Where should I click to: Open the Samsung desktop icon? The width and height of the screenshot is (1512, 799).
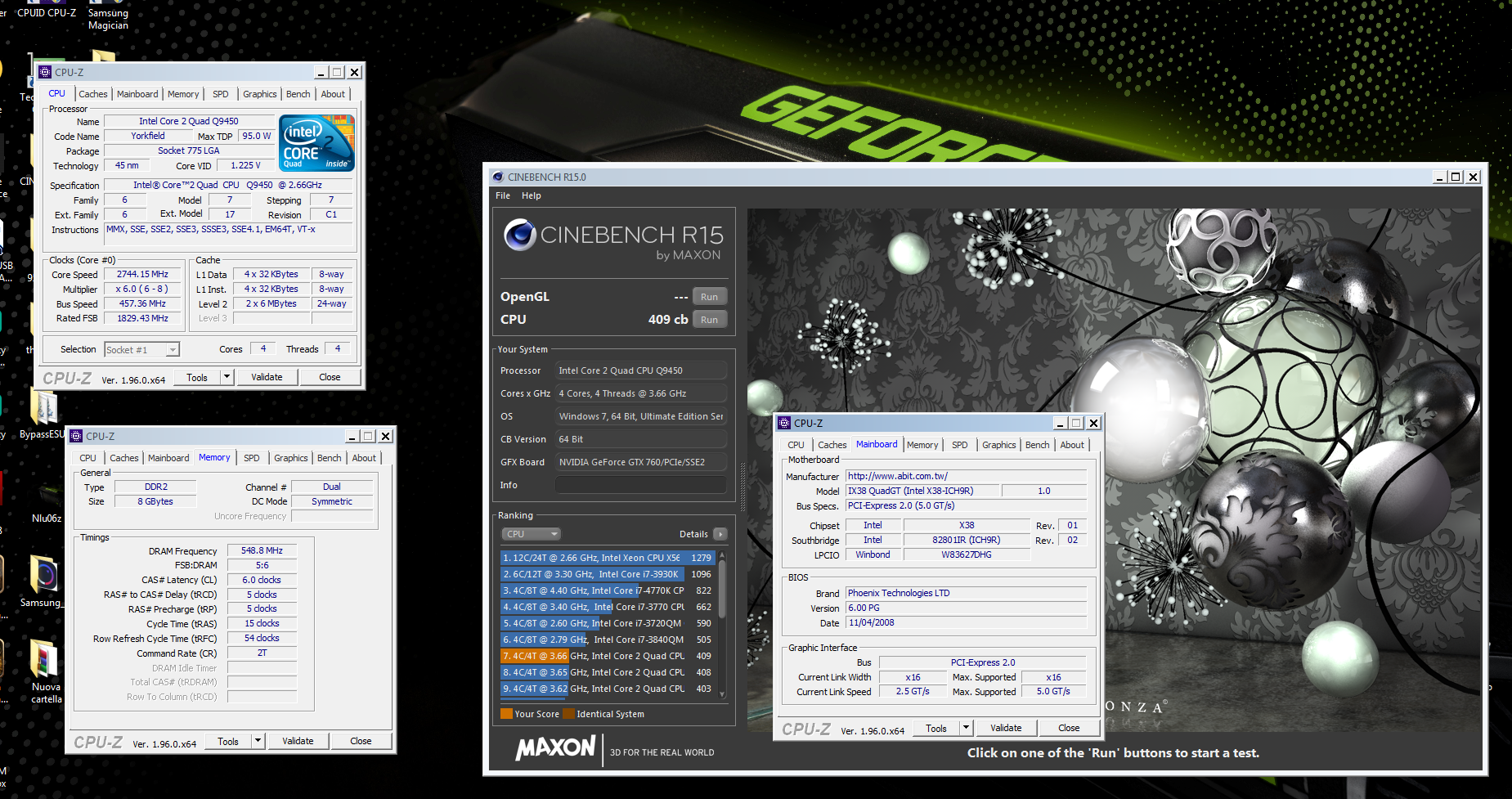click(x=42, y=582)
